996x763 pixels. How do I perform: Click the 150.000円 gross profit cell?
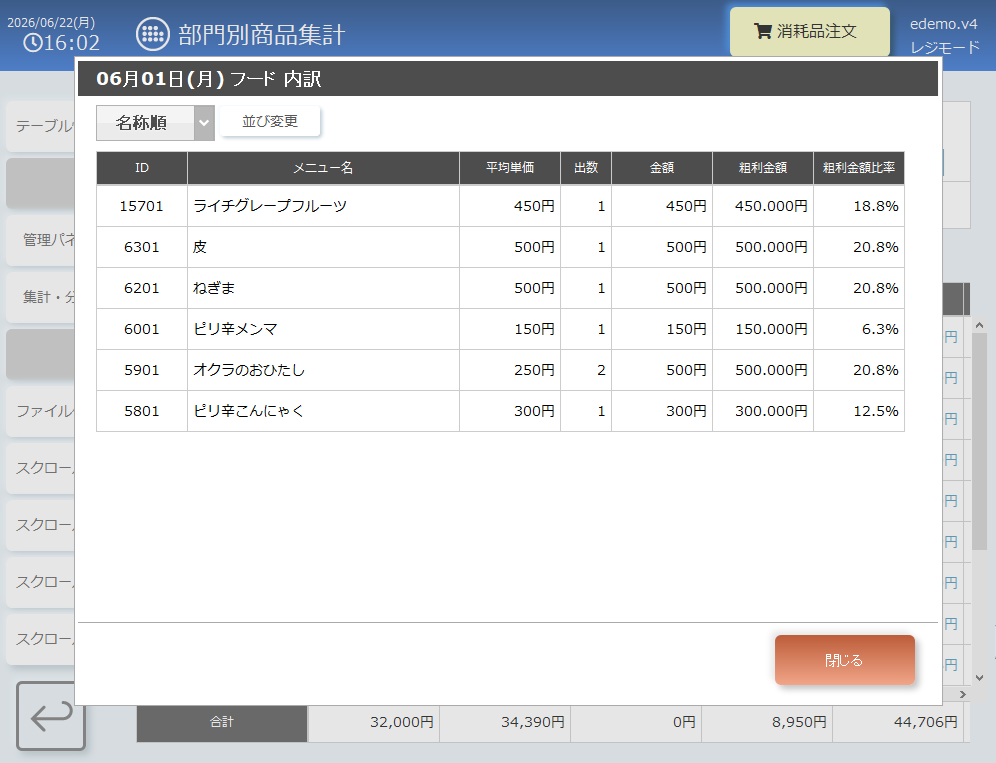coord(763,329)
